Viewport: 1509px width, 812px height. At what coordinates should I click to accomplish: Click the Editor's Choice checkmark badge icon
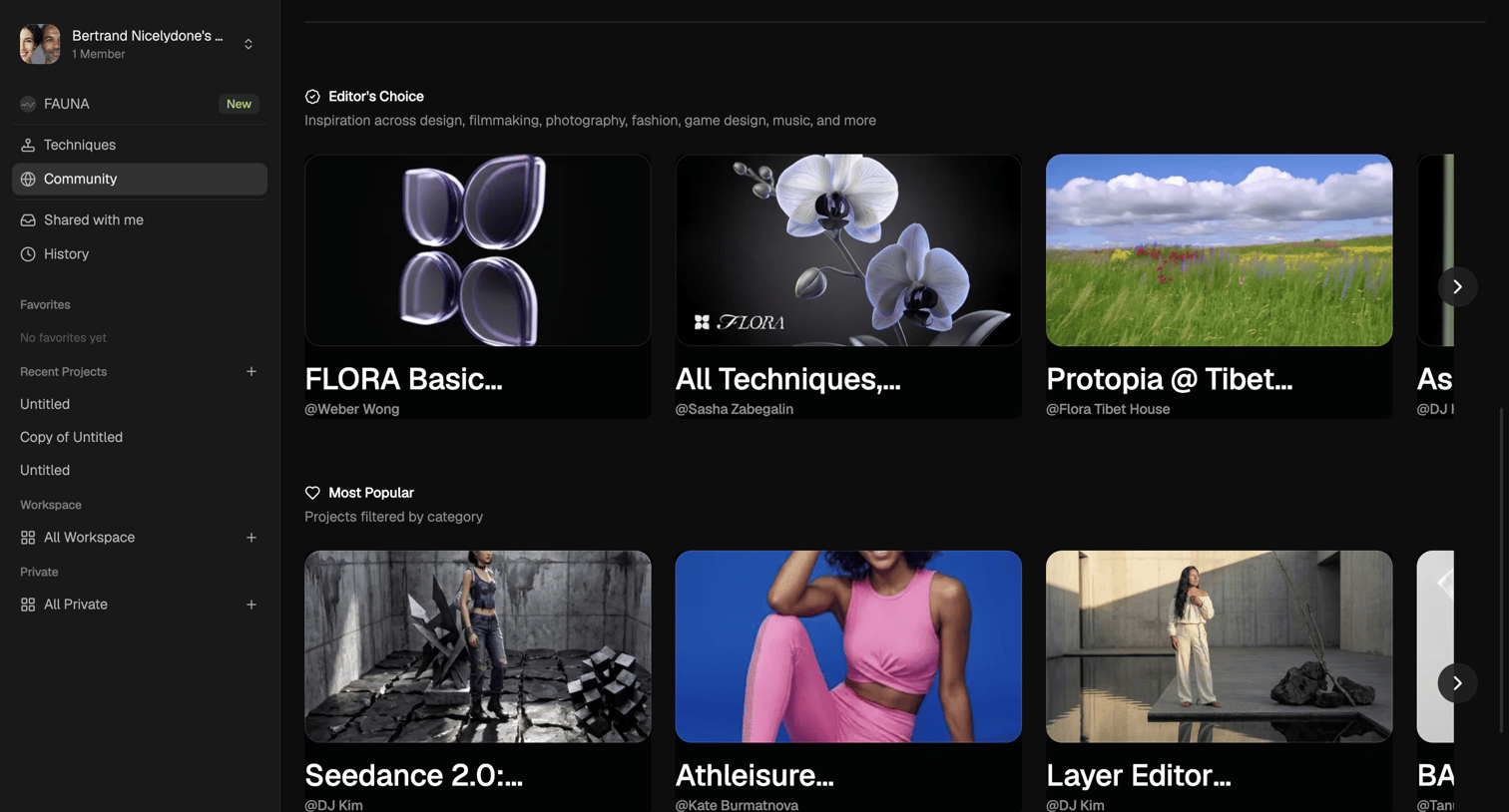click(x=312, y=97)
